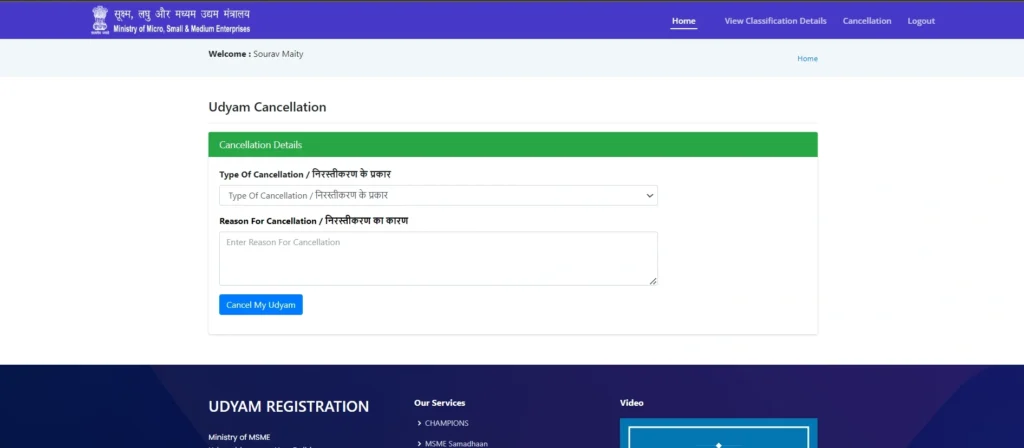Open the Home menu item
Image resolution: width=1024 pixels, height=448 pixels.
point(684,21)
